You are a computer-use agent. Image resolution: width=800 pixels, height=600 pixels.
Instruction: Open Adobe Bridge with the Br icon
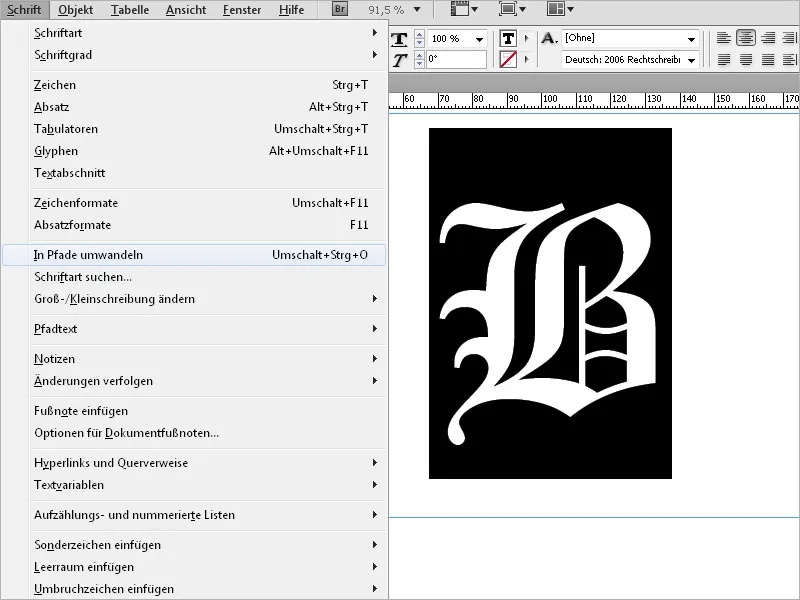(340, 9)
